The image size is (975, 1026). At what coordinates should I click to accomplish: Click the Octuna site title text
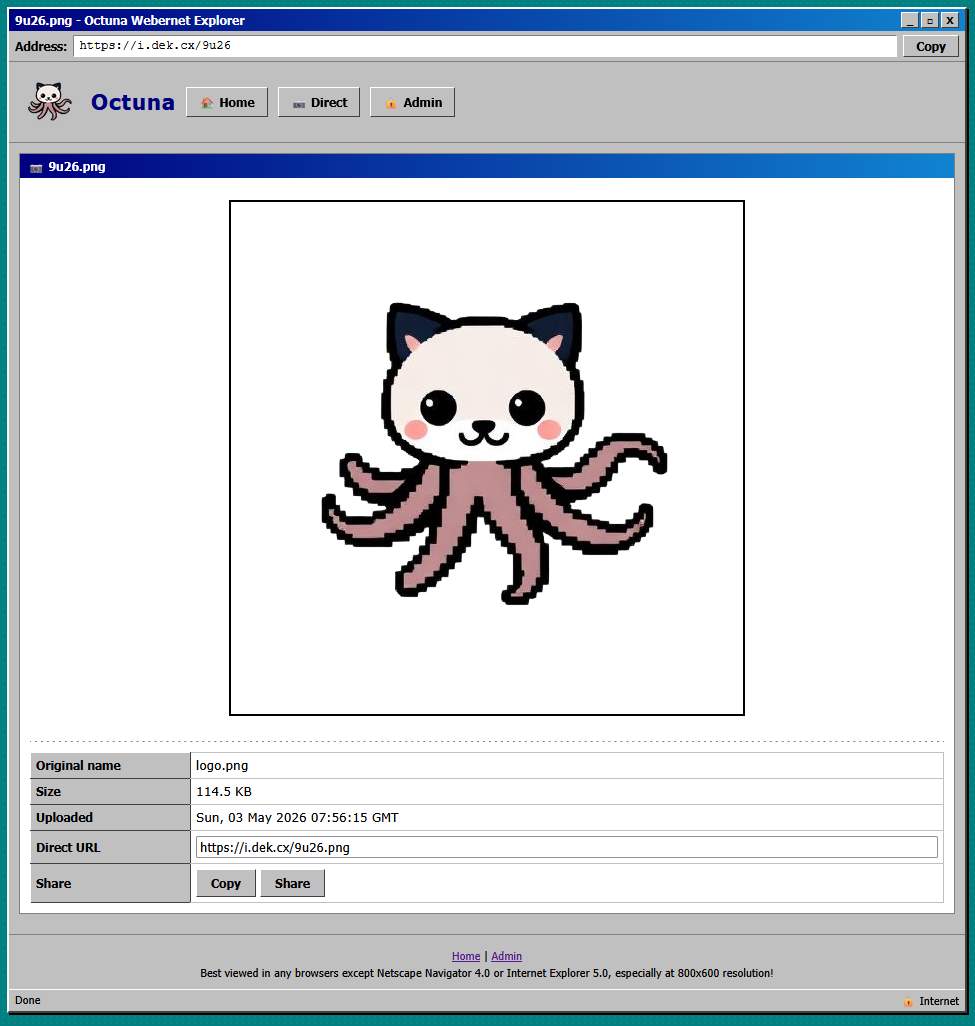pyautogui.click(x=133, y=102)
